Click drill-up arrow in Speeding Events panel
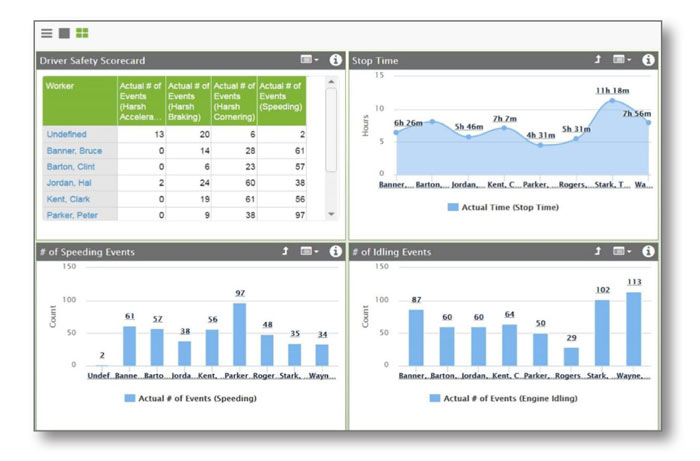Screen dimensions: 700x461 (x=285, y=252)
